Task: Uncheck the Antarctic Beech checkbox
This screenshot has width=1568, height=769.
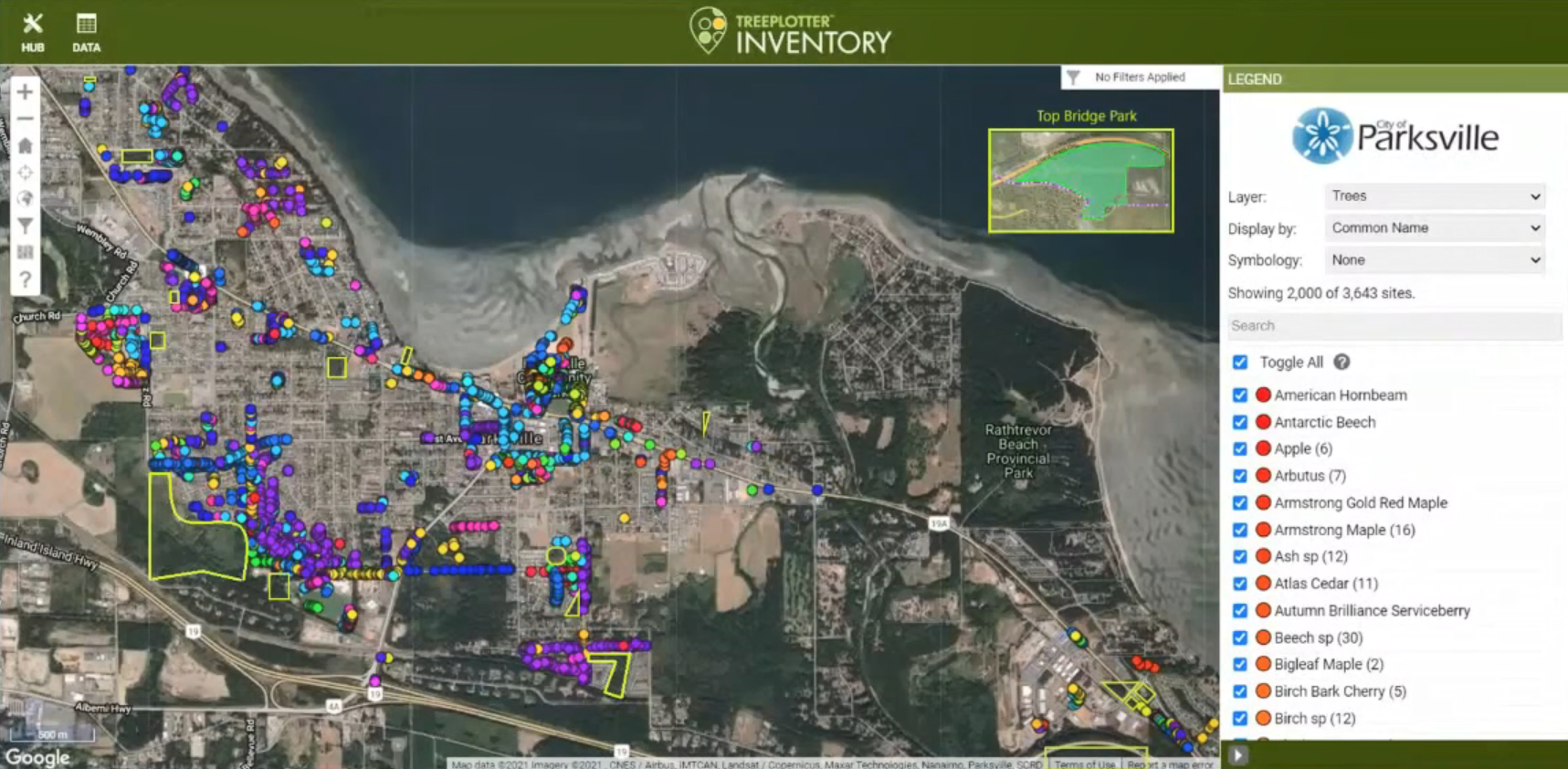Action: 1239,422
